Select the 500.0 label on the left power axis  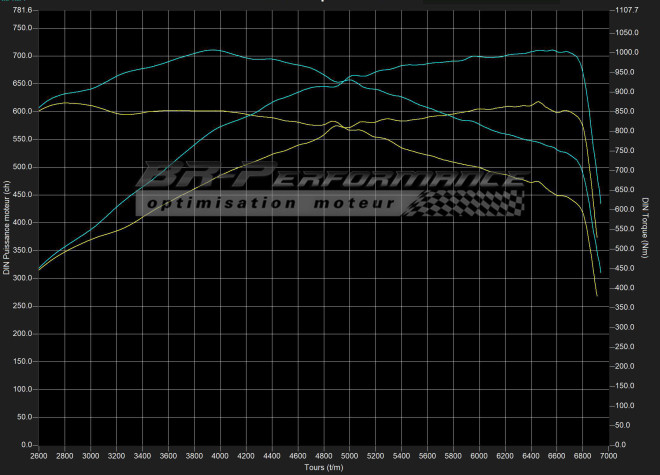(x=21, y=167)
